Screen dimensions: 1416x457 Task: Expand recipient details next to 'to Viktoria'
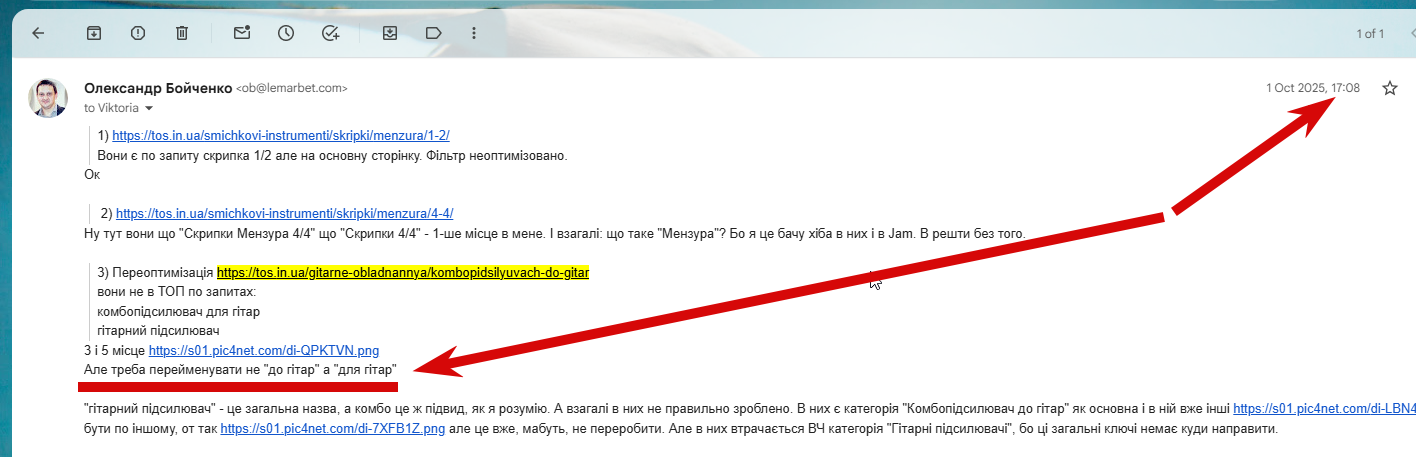tap(150, 108)
